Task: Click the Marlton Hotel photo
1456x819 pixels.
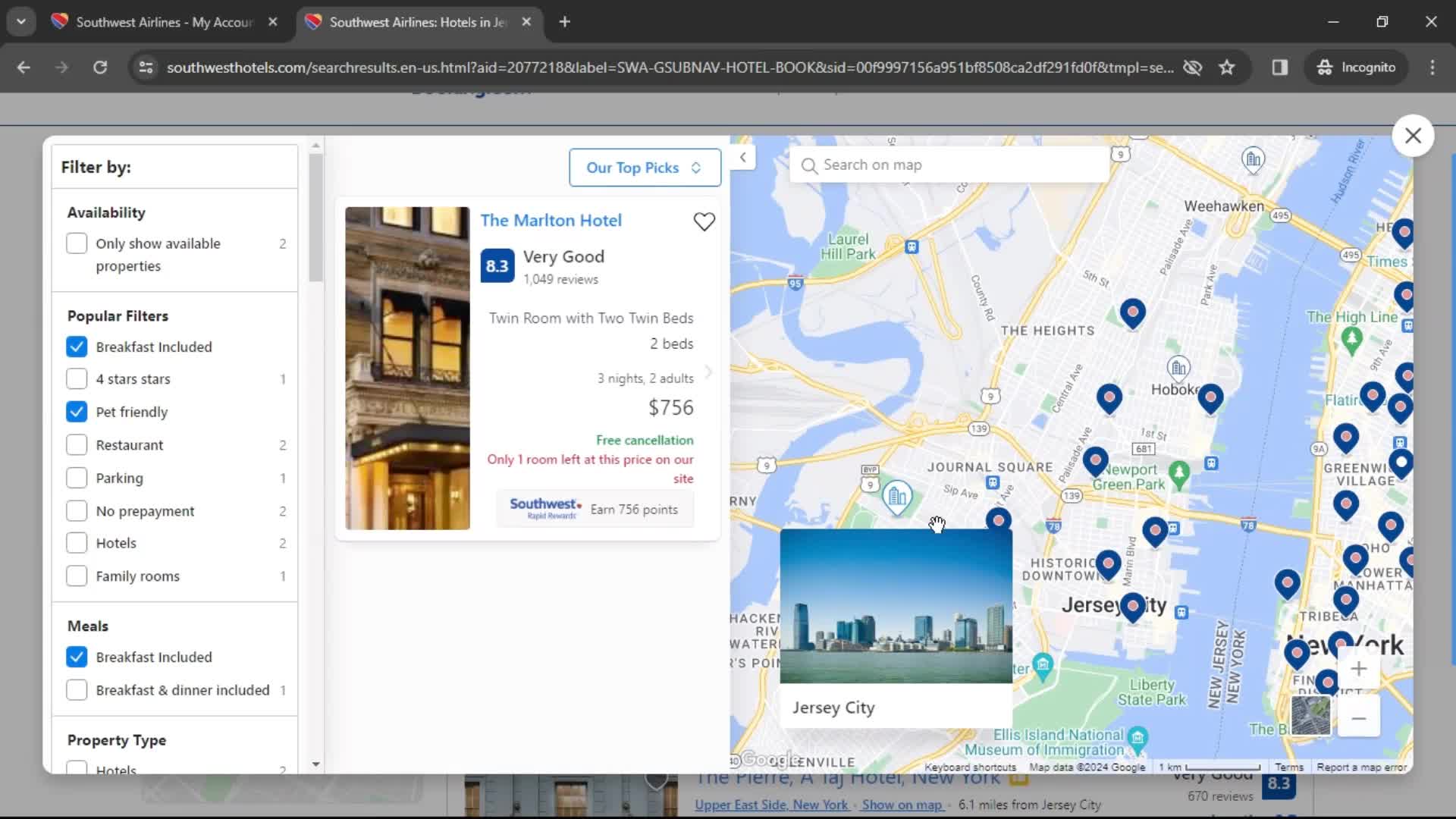Action: pyautogui.click(x=407, y=368)
